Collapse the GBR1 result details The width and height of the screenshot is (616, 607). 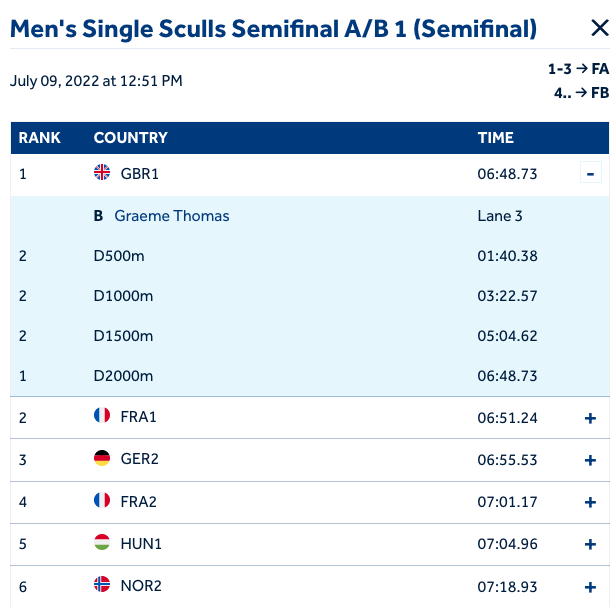(590, 174)
